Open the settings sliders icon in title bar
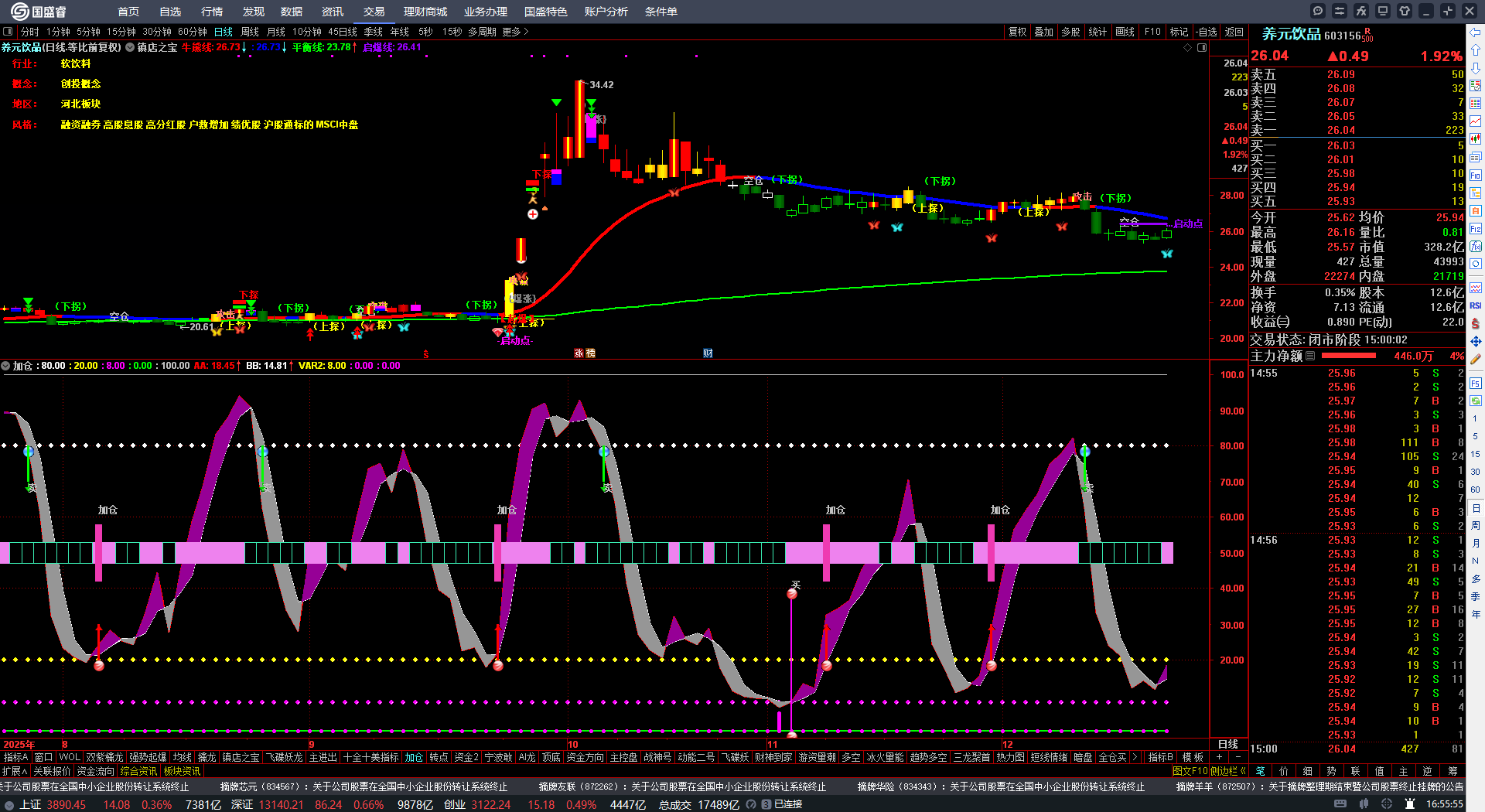This screenshot has height=812, width=1485. click(x=1340, y=11)
